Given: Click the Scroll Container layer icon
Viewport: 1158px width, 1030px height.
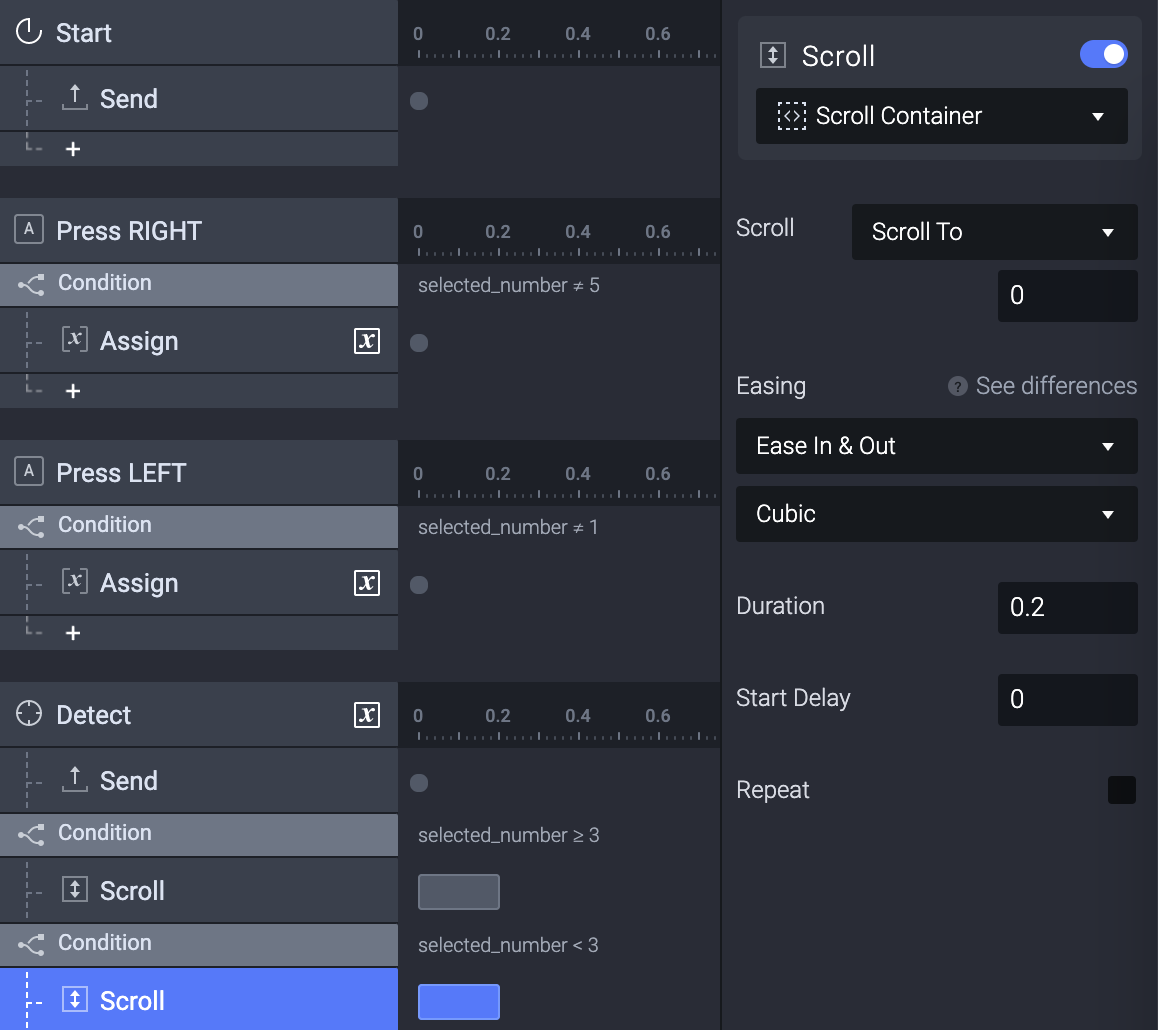Looking at the screenshot, I should tap(792, 116).
